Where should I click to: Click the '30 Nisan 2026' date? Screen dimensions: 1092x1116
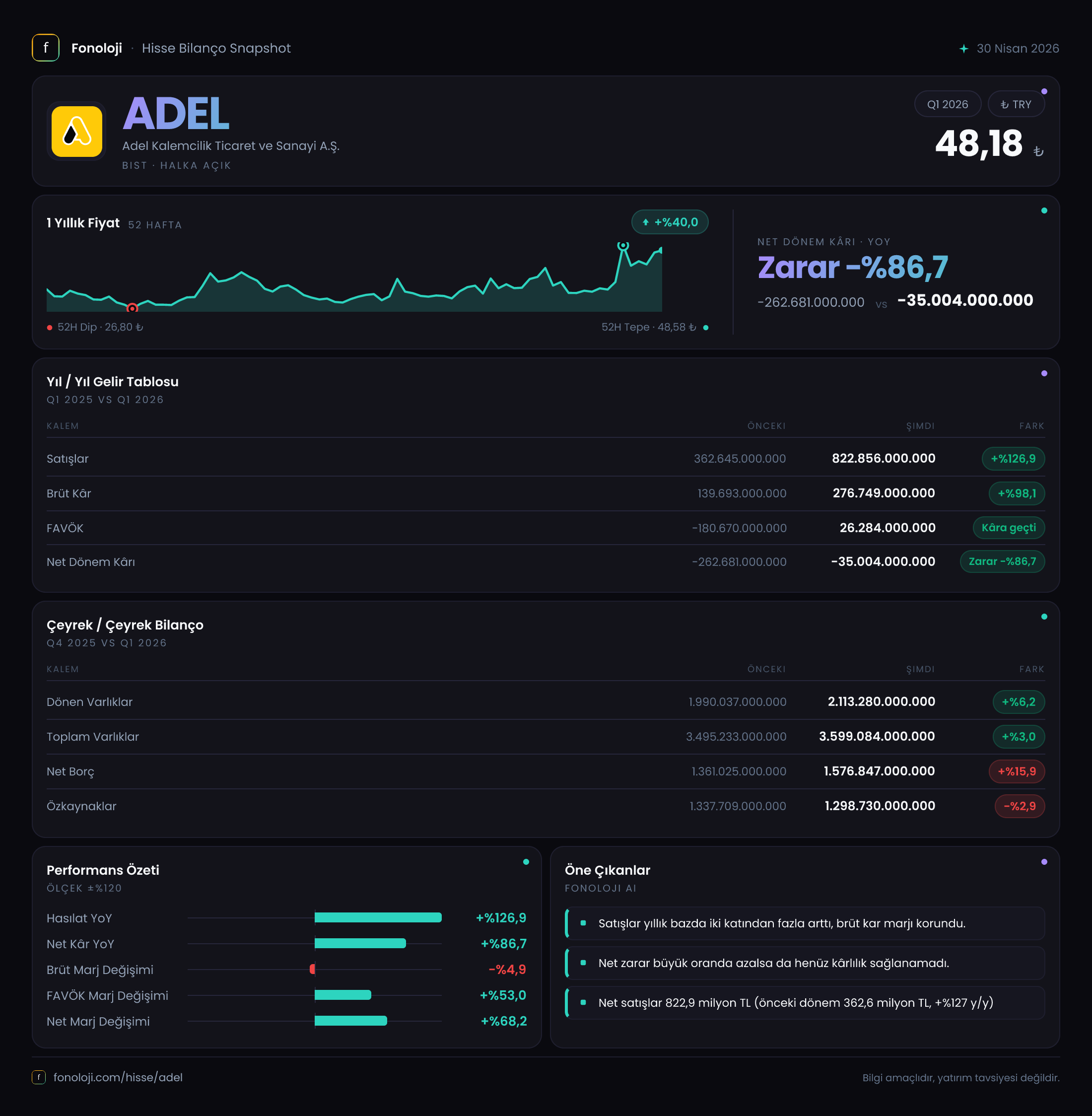tap(1018, 49)
